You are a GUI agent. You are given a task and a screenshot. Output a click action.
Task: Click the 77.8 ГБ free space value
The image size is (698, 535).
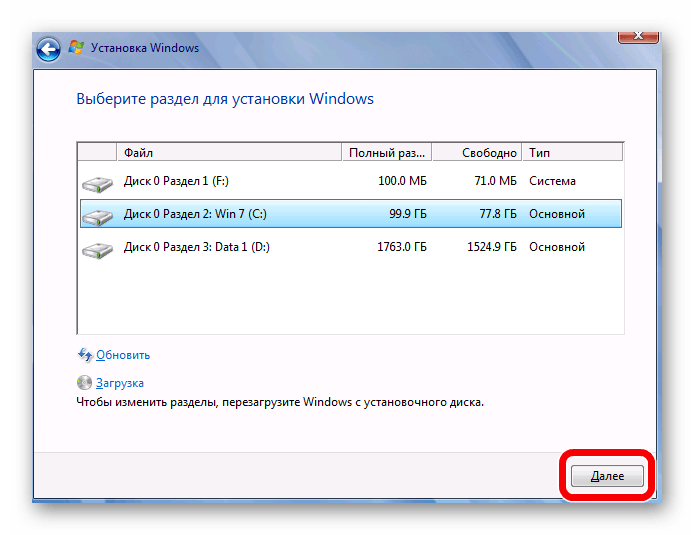click(498, 214)
